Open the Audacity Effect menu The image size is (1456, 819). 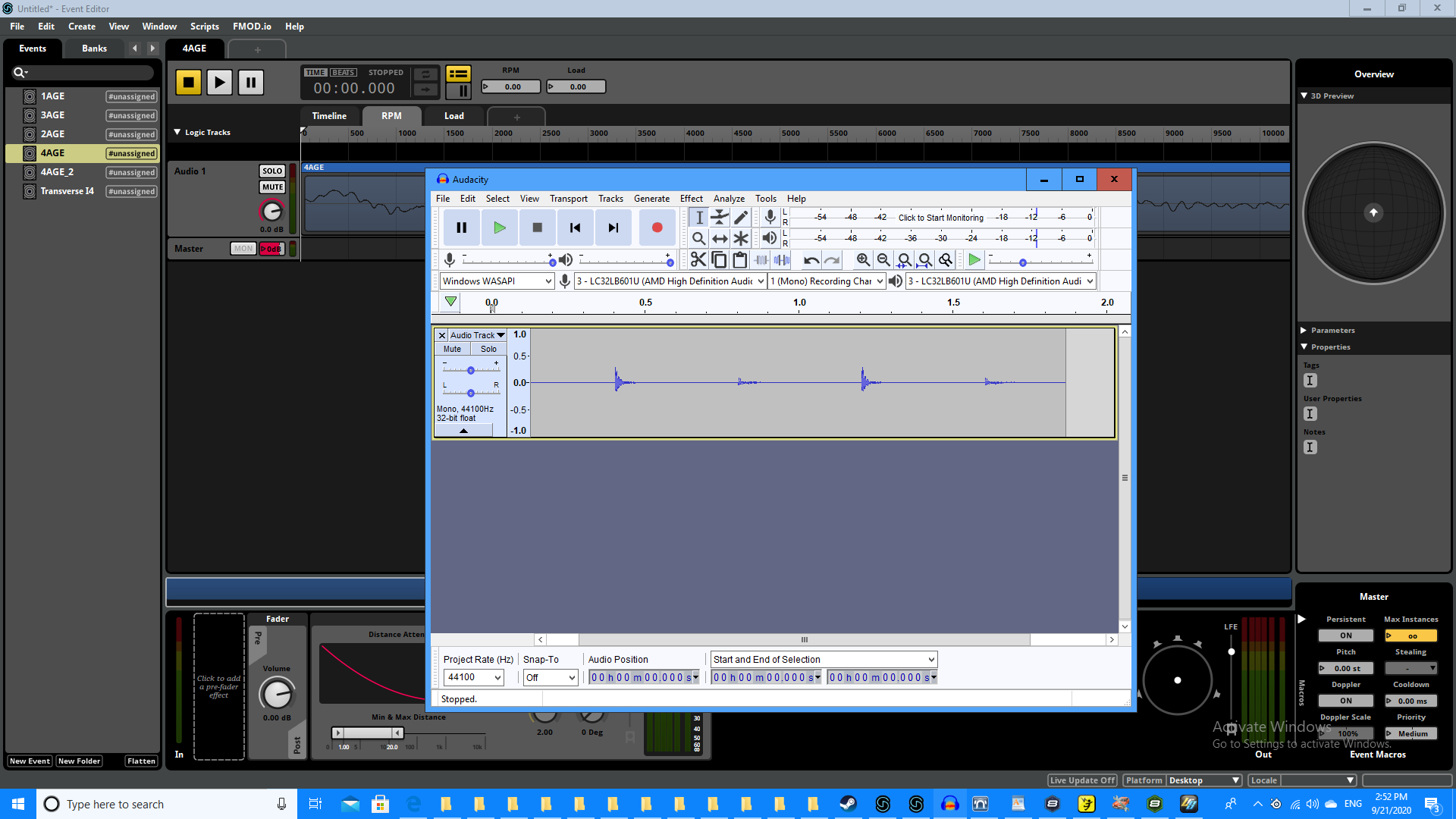click(691, 199)
